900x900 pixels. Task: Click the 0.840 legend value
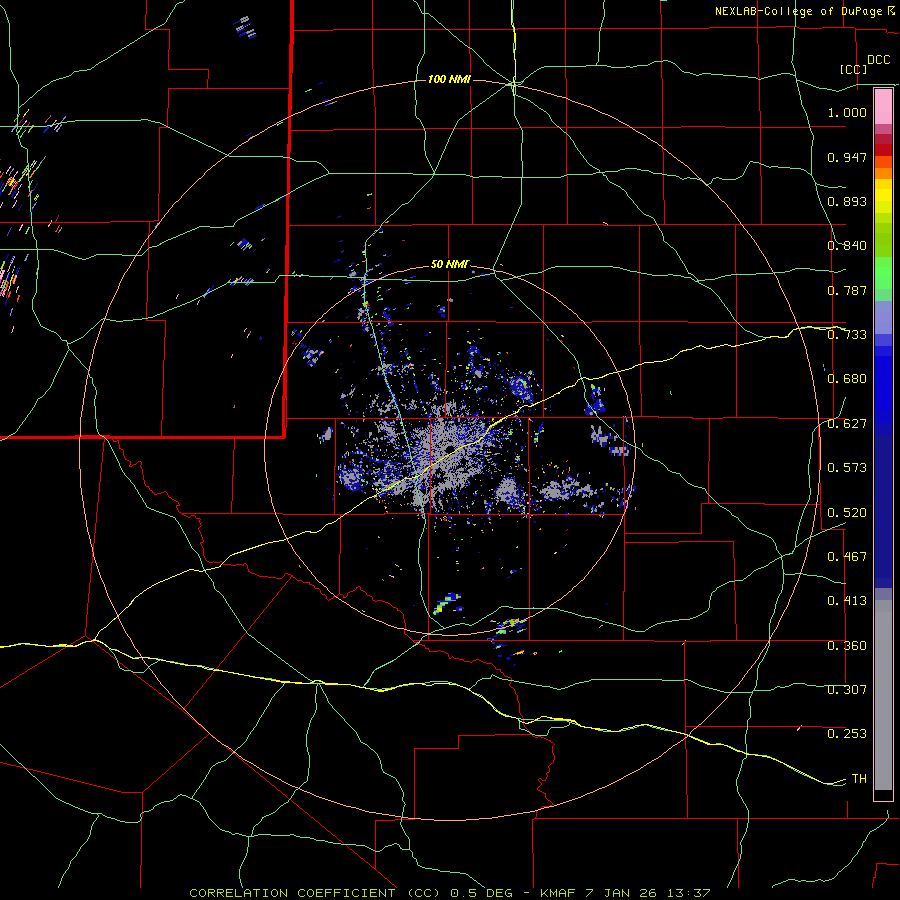tap(847, 246)
